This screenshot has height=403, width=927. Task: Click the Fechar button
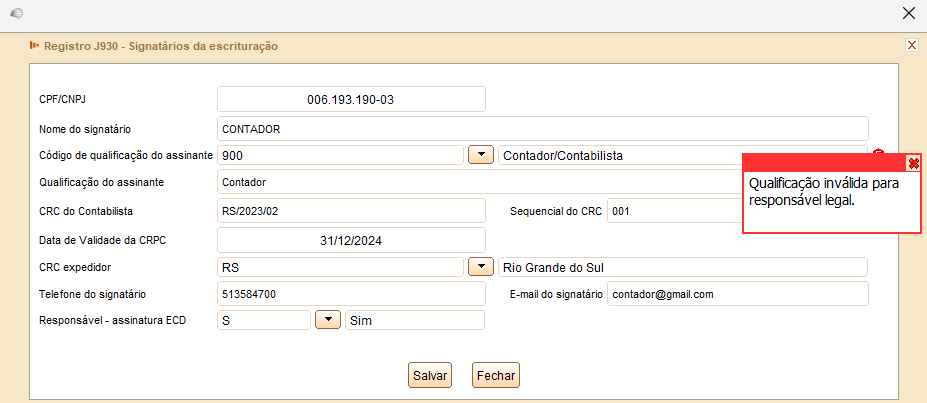496,375
